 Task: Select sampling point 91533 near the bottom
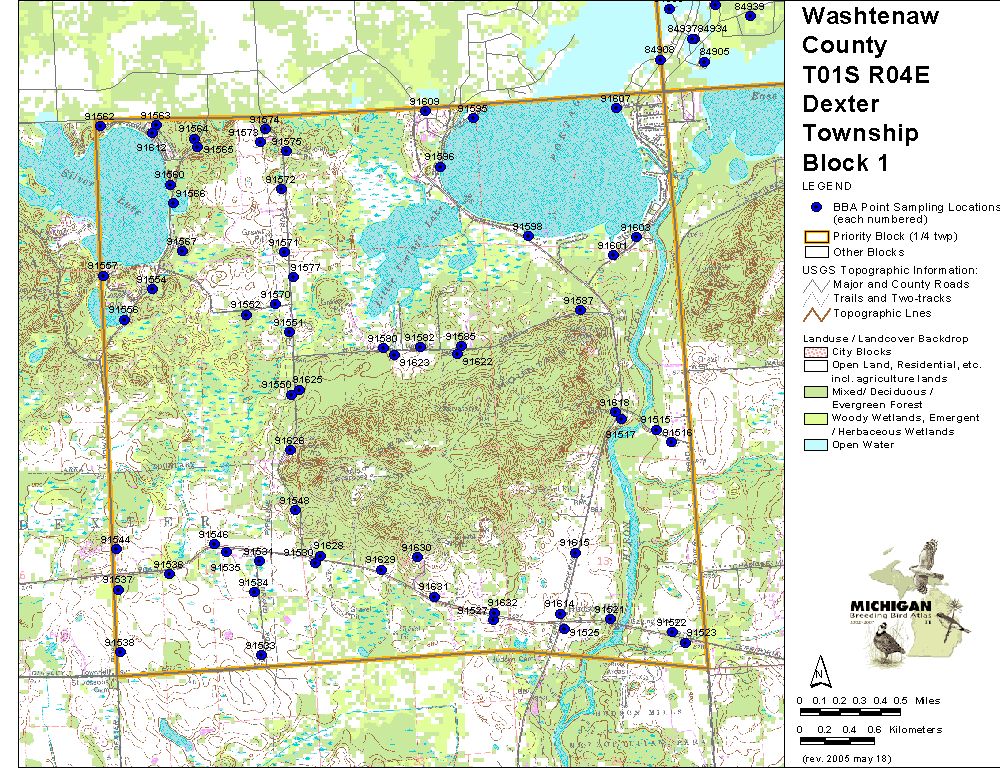click(261, 655)
